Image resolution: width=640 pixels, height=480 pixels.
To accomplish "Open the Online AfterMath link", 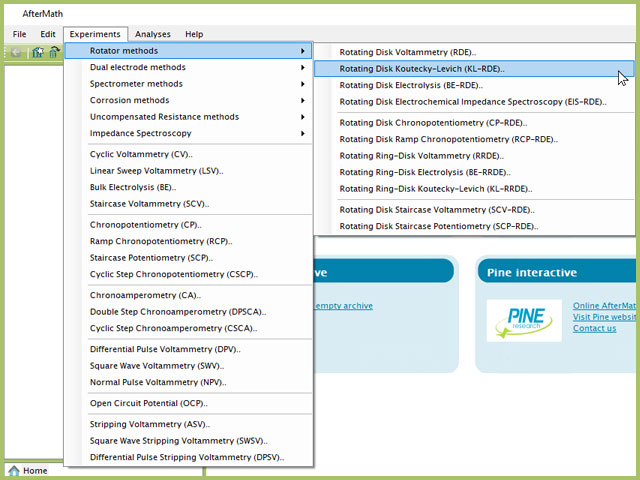I will [604, 306].
